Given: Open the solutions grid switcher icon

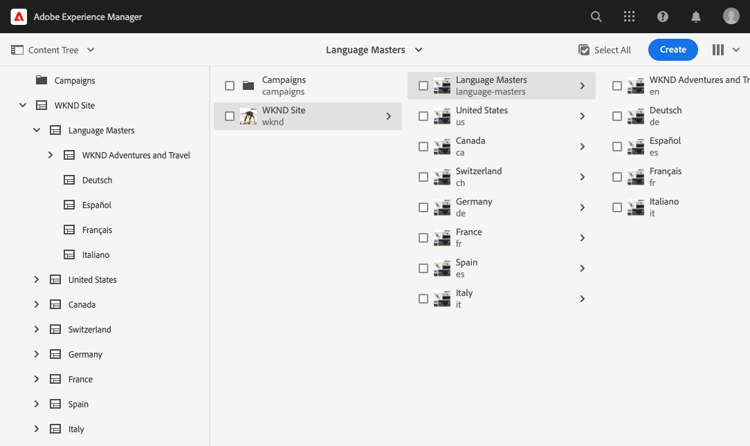Looking at the screenshot, I should point(629,17).
